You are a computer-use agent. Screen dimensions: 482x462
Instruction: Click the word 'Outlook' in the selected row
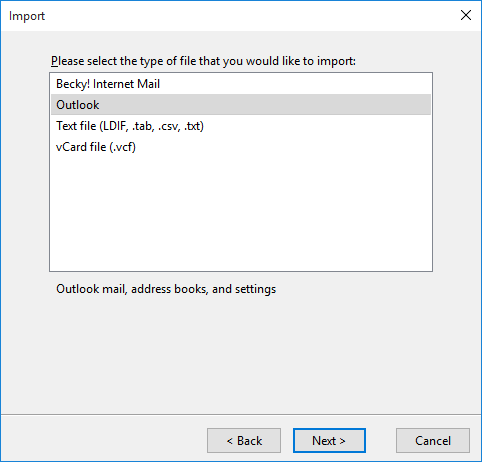(78, 105)
